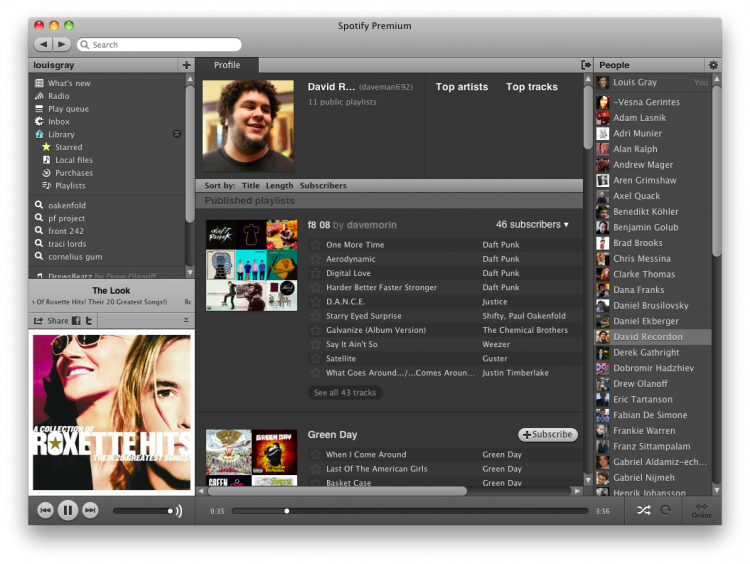Open Local files
The height and width of the screenshot is (564, 750).
pyautogui.click(x=74, y=160)
